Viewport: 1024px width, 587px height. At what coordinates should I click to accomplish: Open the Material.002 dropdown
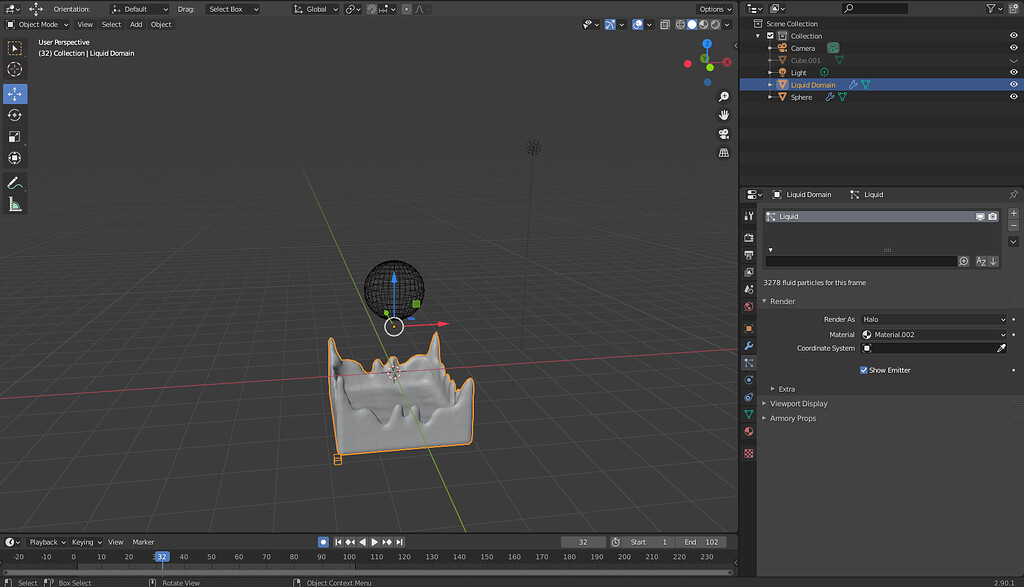pyautogui.click(x=934, y=334)
